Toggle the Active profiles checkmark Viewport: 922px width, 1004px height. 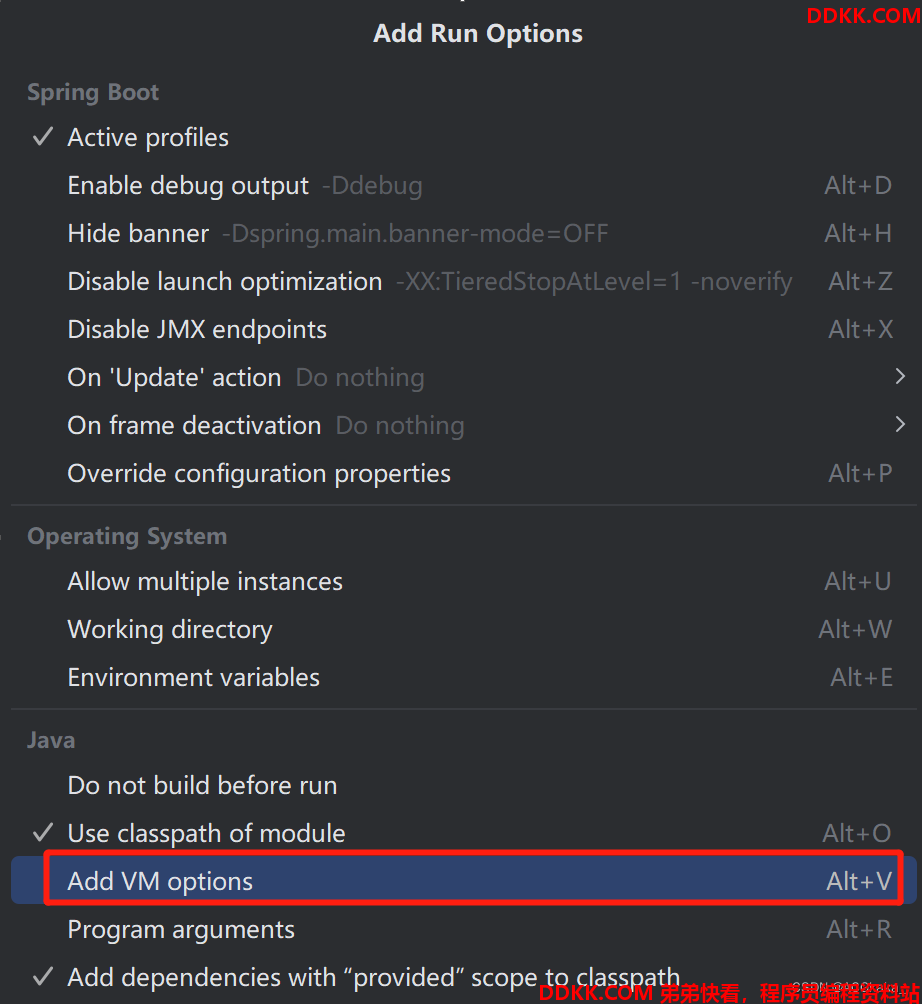click(x=43, y=137)
